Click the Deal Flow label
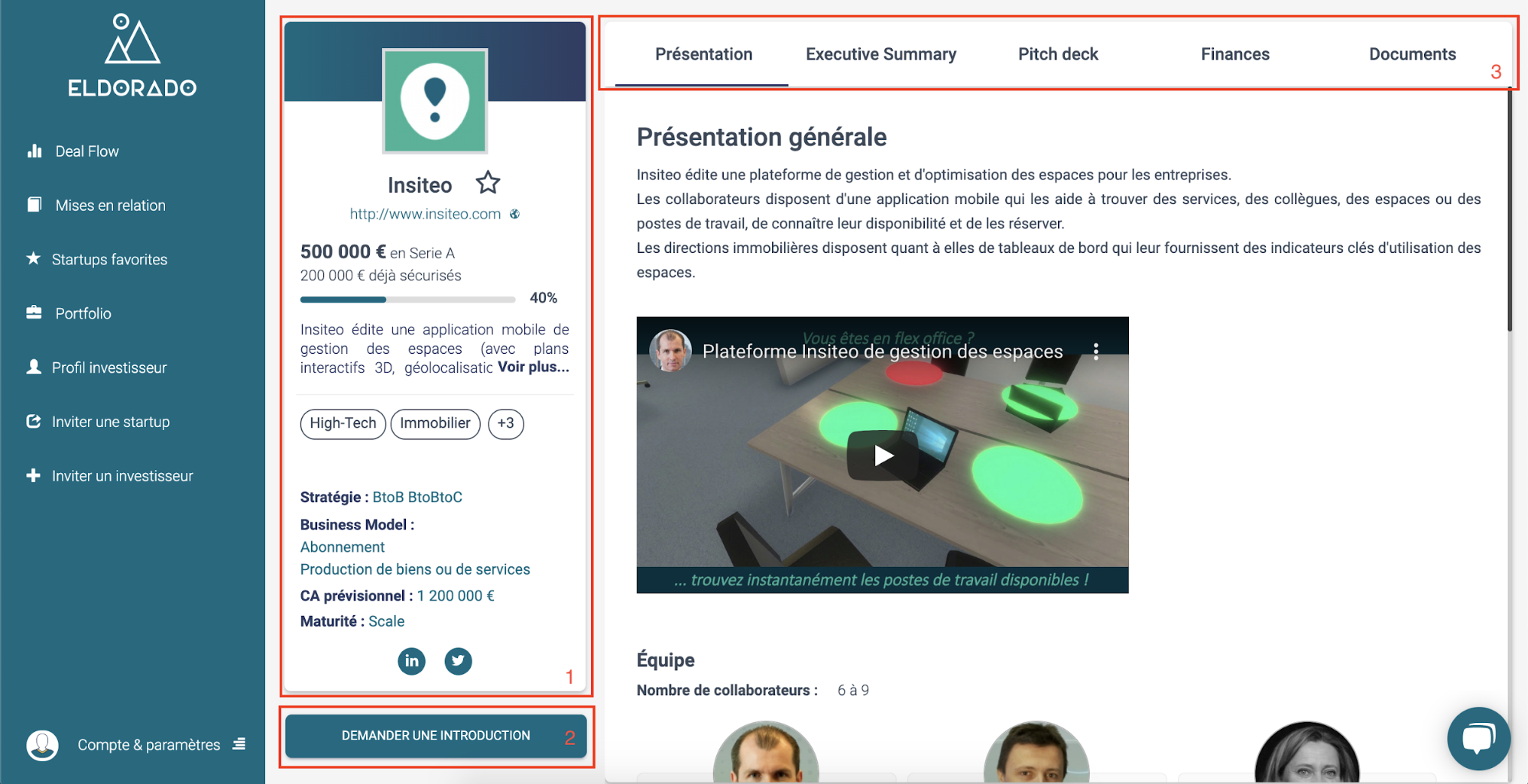 (87, 151)
